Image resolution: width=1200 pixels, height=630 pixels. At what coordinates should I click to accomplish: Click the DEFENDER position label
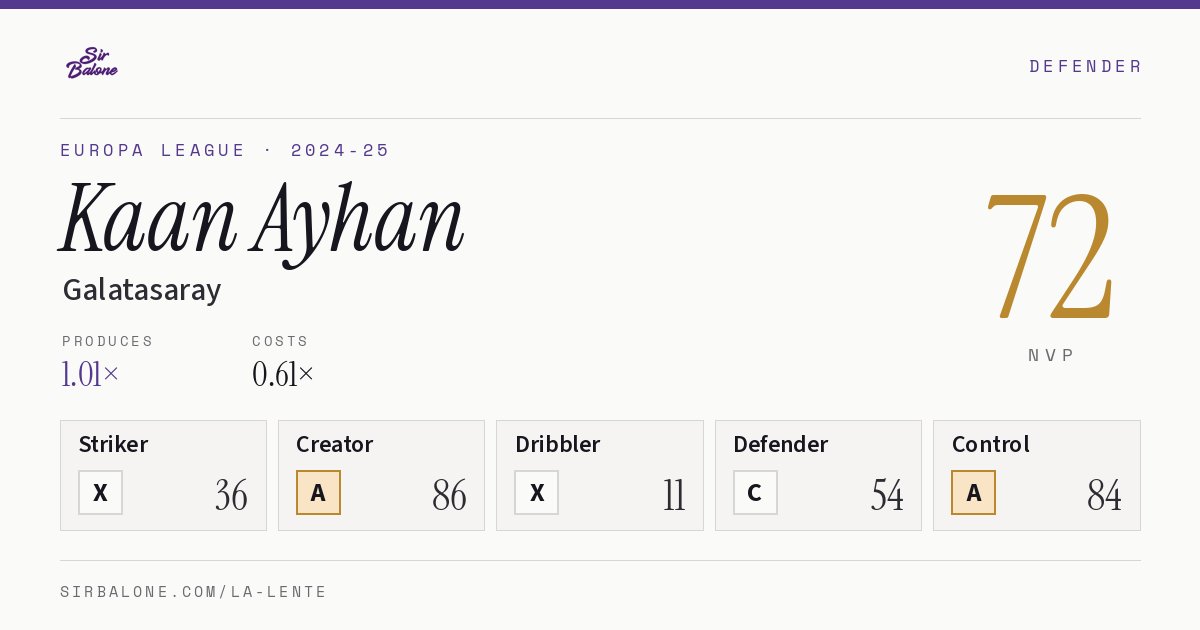coord(1085,66)
